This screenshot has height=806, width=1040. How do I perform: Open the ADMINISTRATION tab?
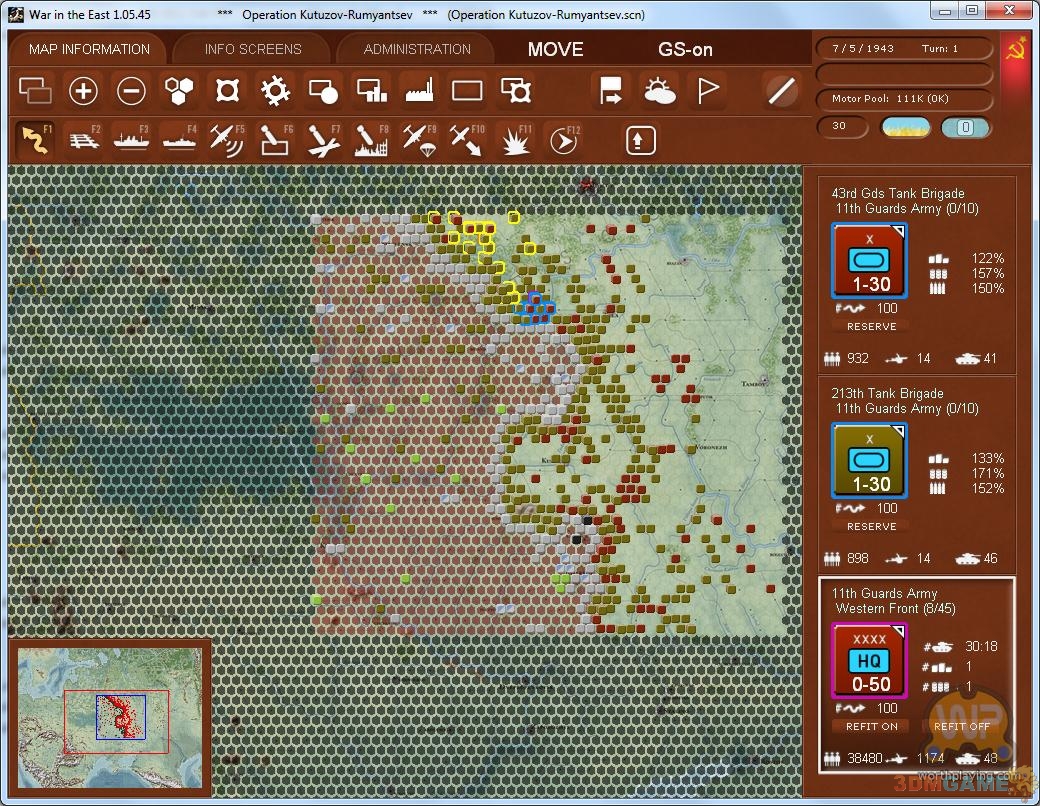tap(417, 49)
